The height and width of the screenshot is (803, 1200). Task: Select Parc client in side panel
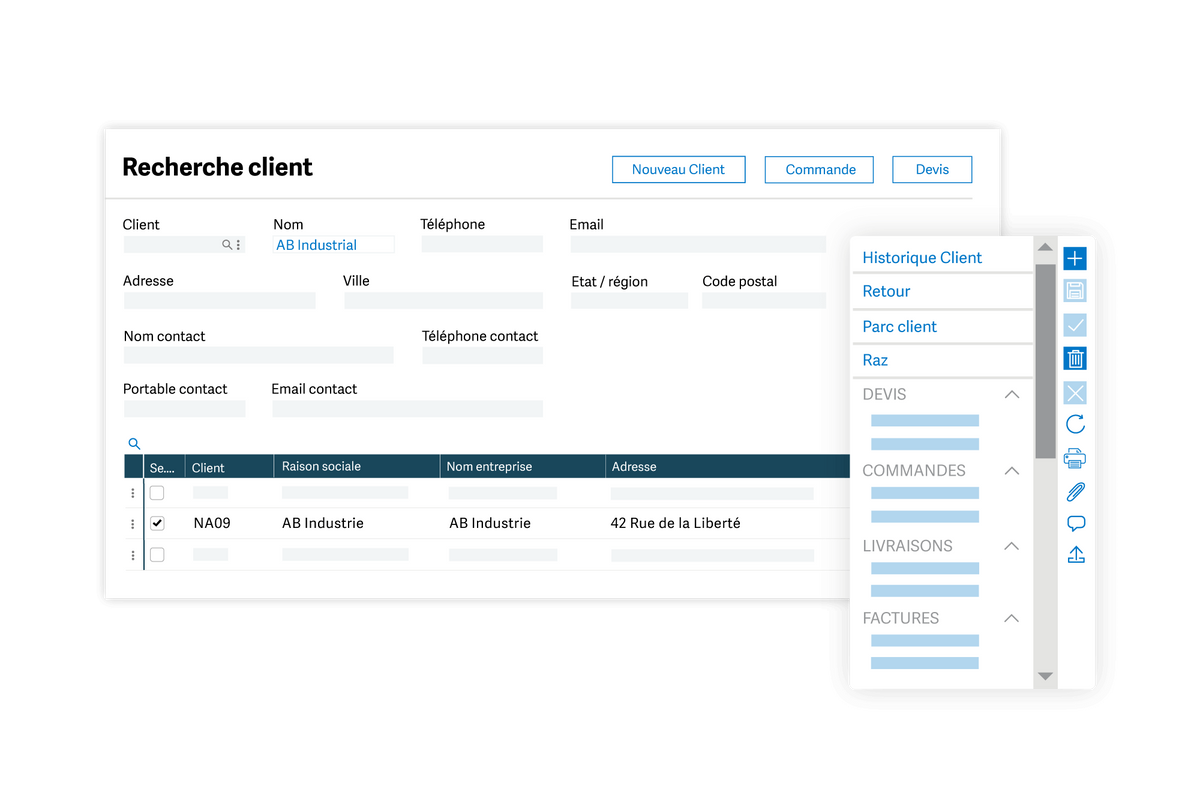click(899, 327)
